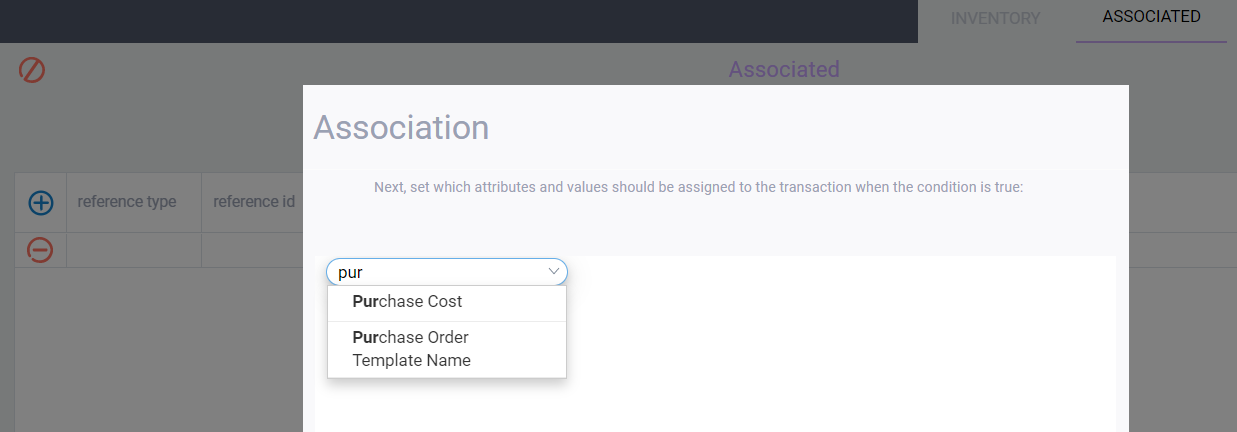Select the ASSOCIATED tab
The height and width of the screenshot is (432, 1237).
[1151, 17]
